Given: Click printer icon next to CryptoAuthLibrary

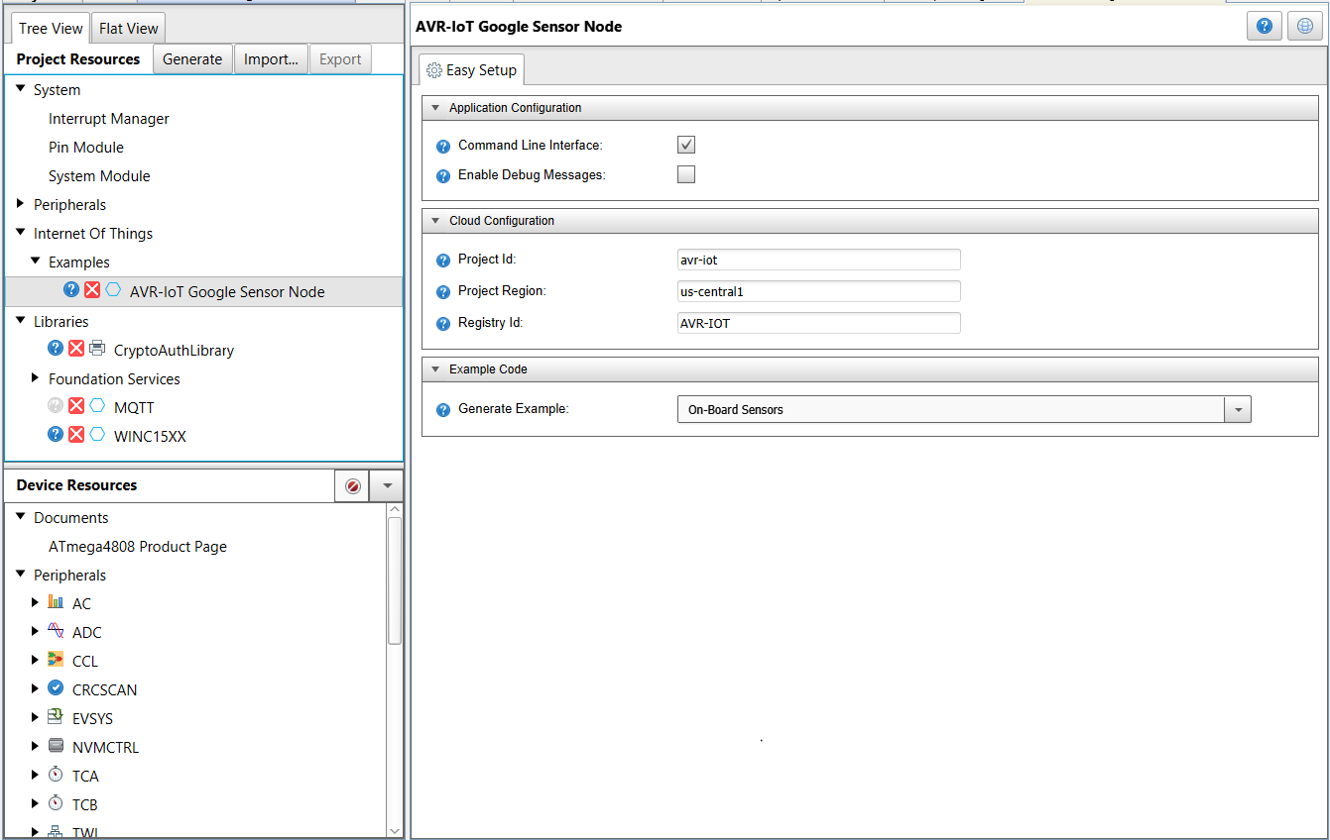Looking at the screenshot, I should [x=97, y=349].
